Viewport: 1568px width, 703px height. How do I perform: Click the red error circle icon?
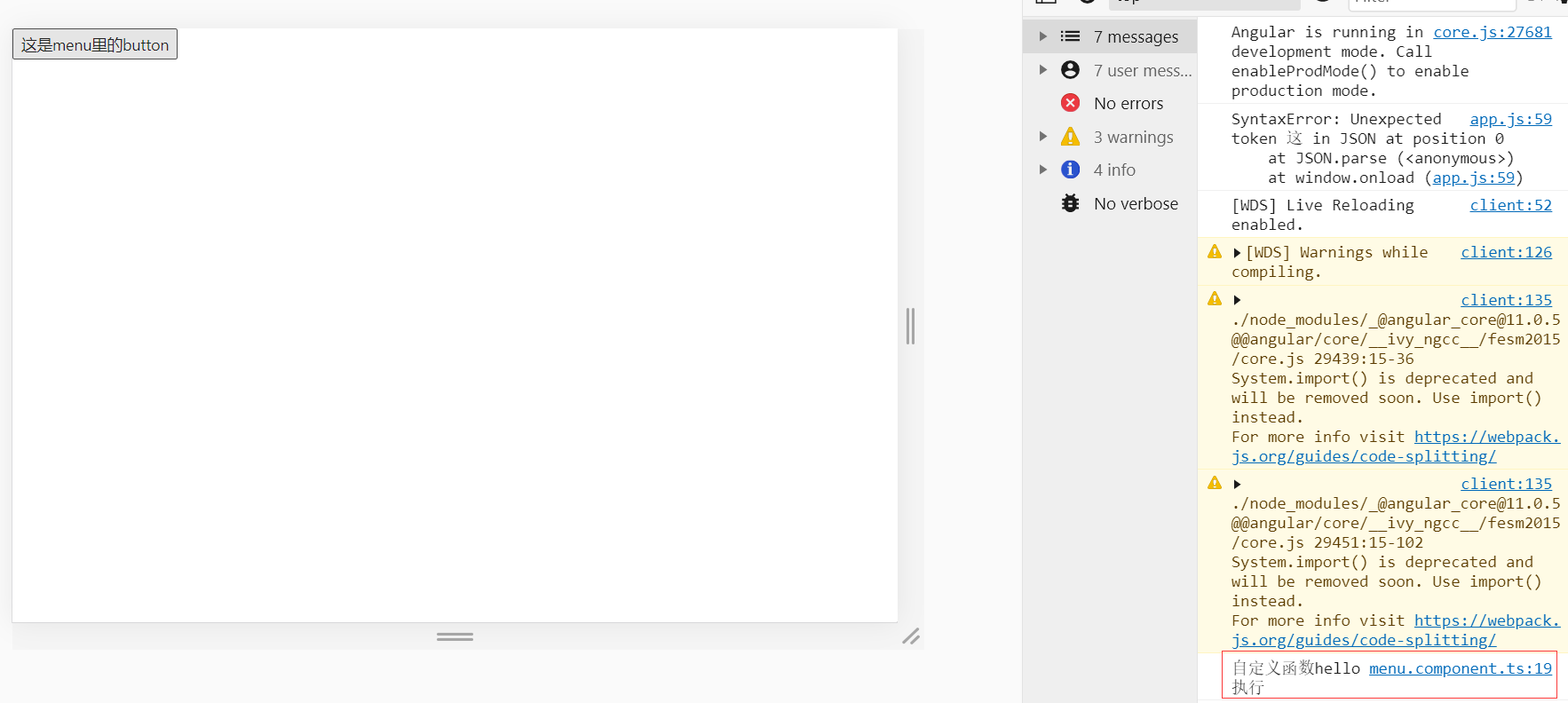pos(1070,103)
